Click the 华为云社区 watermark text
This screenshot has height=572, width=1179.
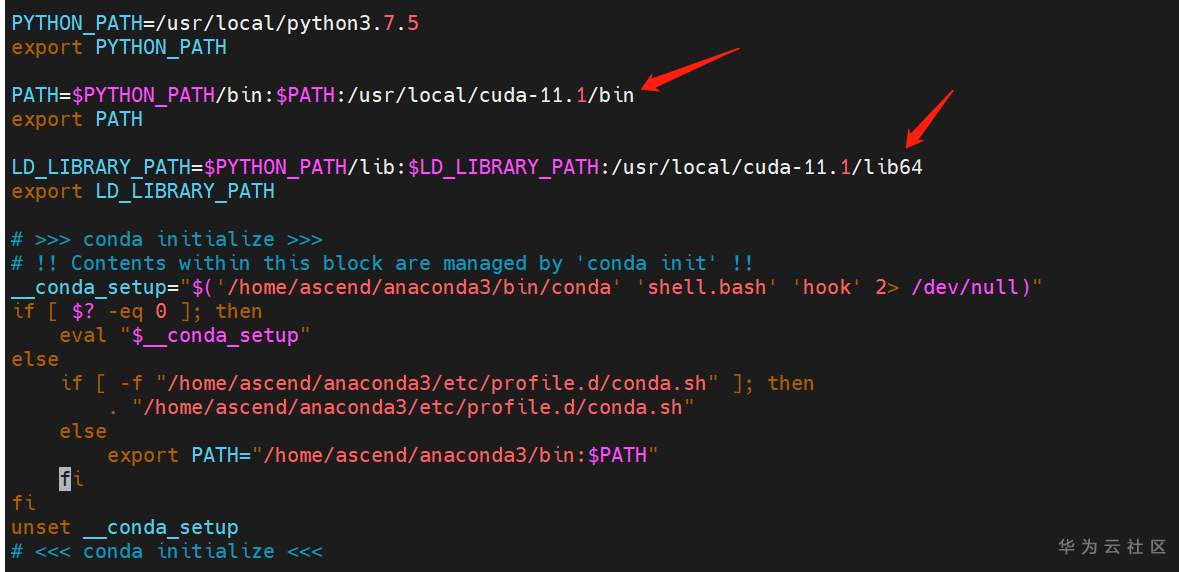pos(1112,546)
